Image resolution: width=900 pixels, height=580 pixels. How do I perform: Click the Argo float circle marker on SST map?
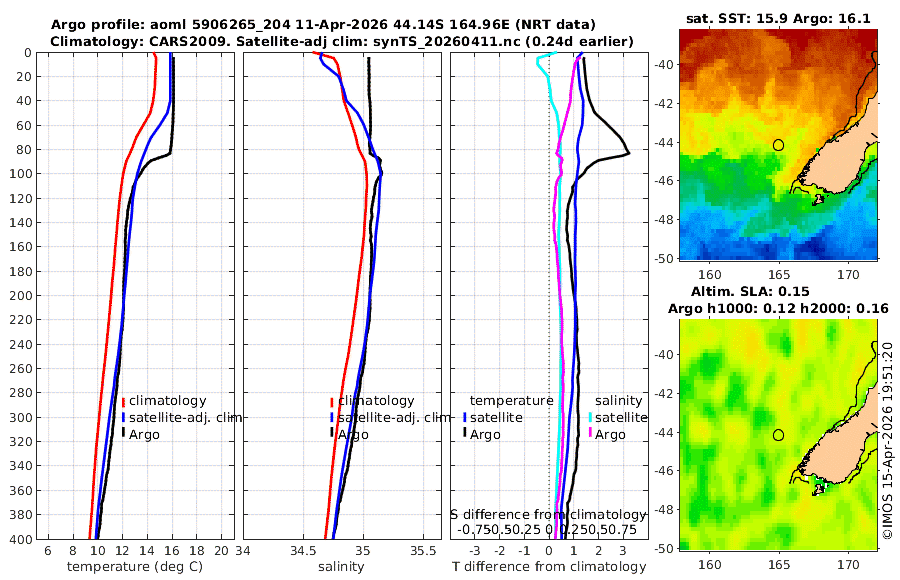tap(778, 145)
